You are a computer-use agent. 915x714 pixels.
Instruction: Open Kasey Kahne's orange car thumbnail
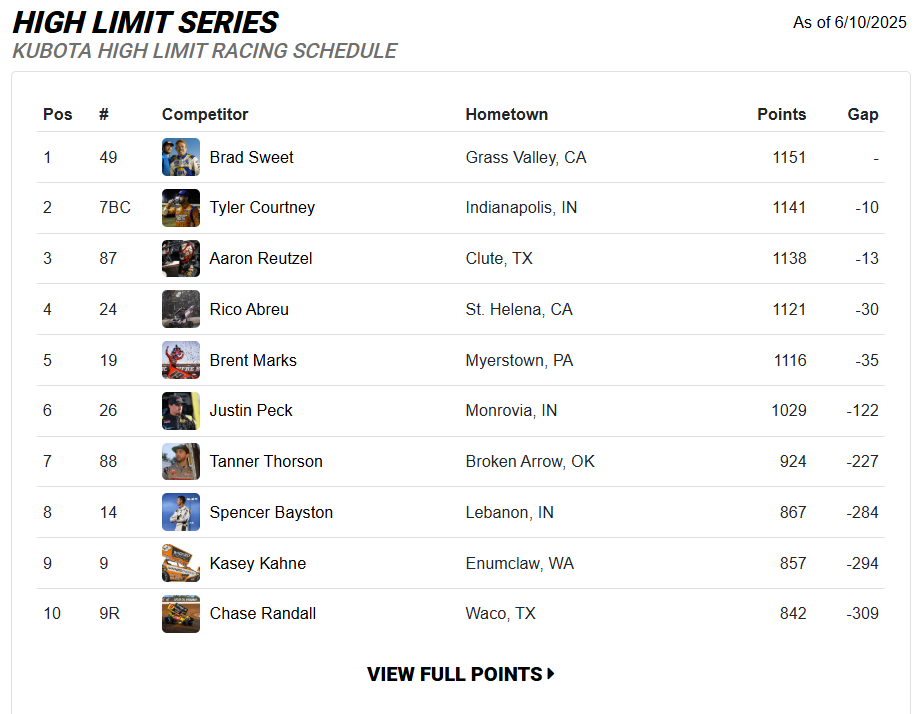(181, 563)
